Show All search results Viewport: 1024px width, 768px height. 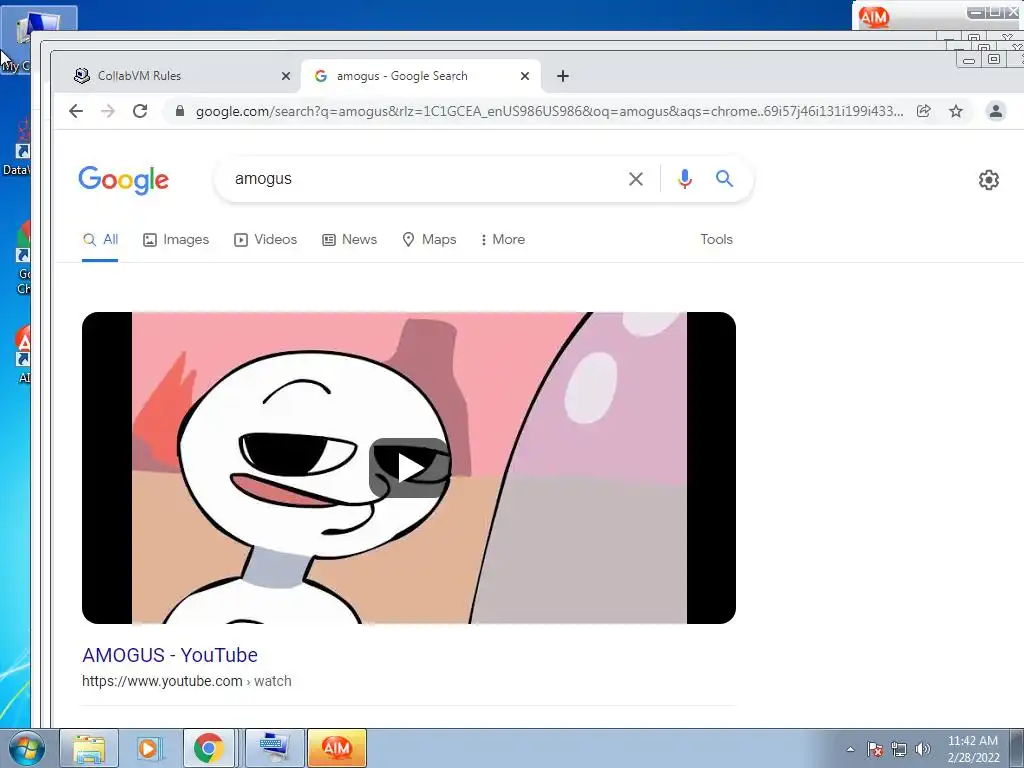point(101,240)
